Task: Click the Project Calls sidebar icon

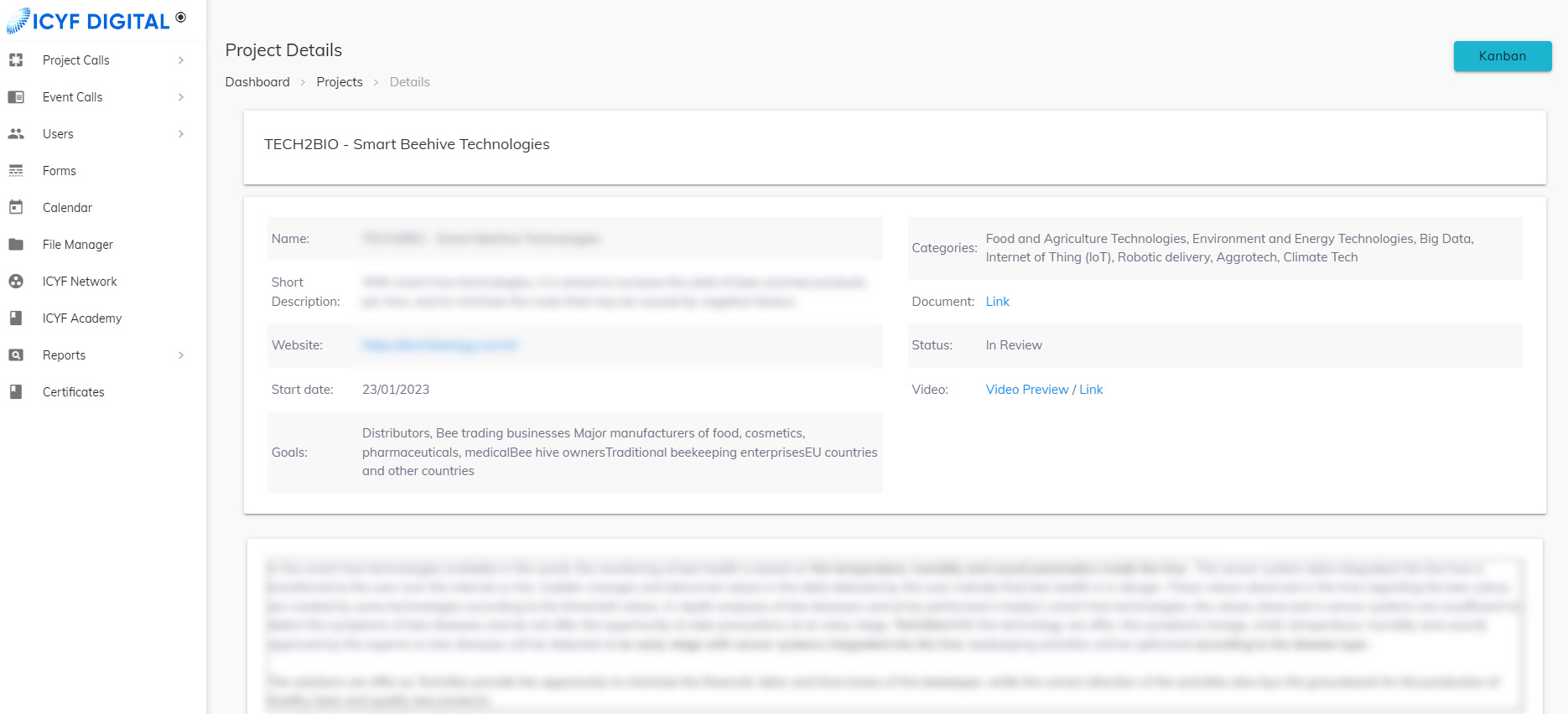Action: click(x=16, y=60)
